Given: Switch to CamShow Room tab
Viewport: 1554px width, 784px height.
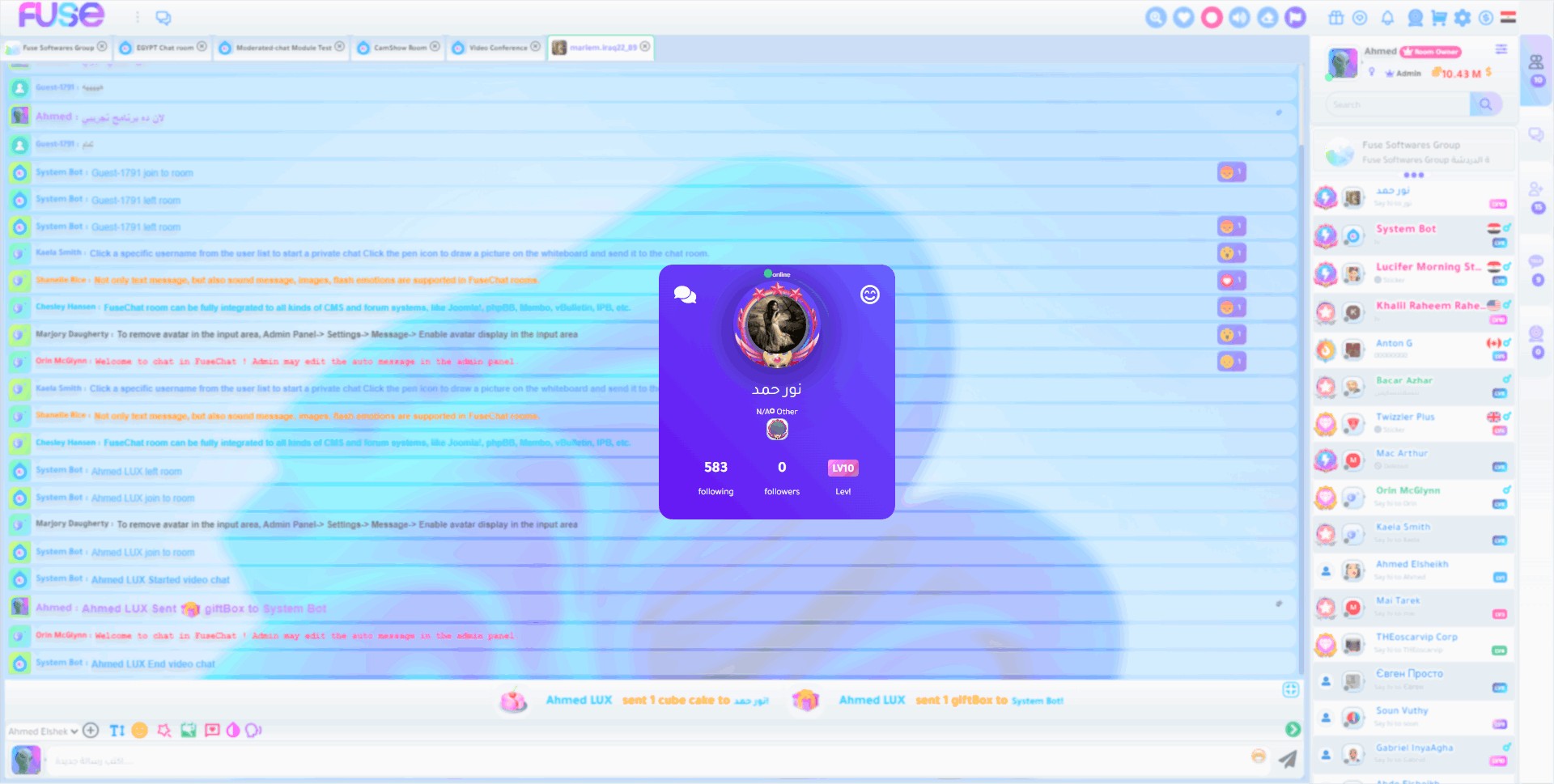Looking at the screenshot, I should [400, 48].
